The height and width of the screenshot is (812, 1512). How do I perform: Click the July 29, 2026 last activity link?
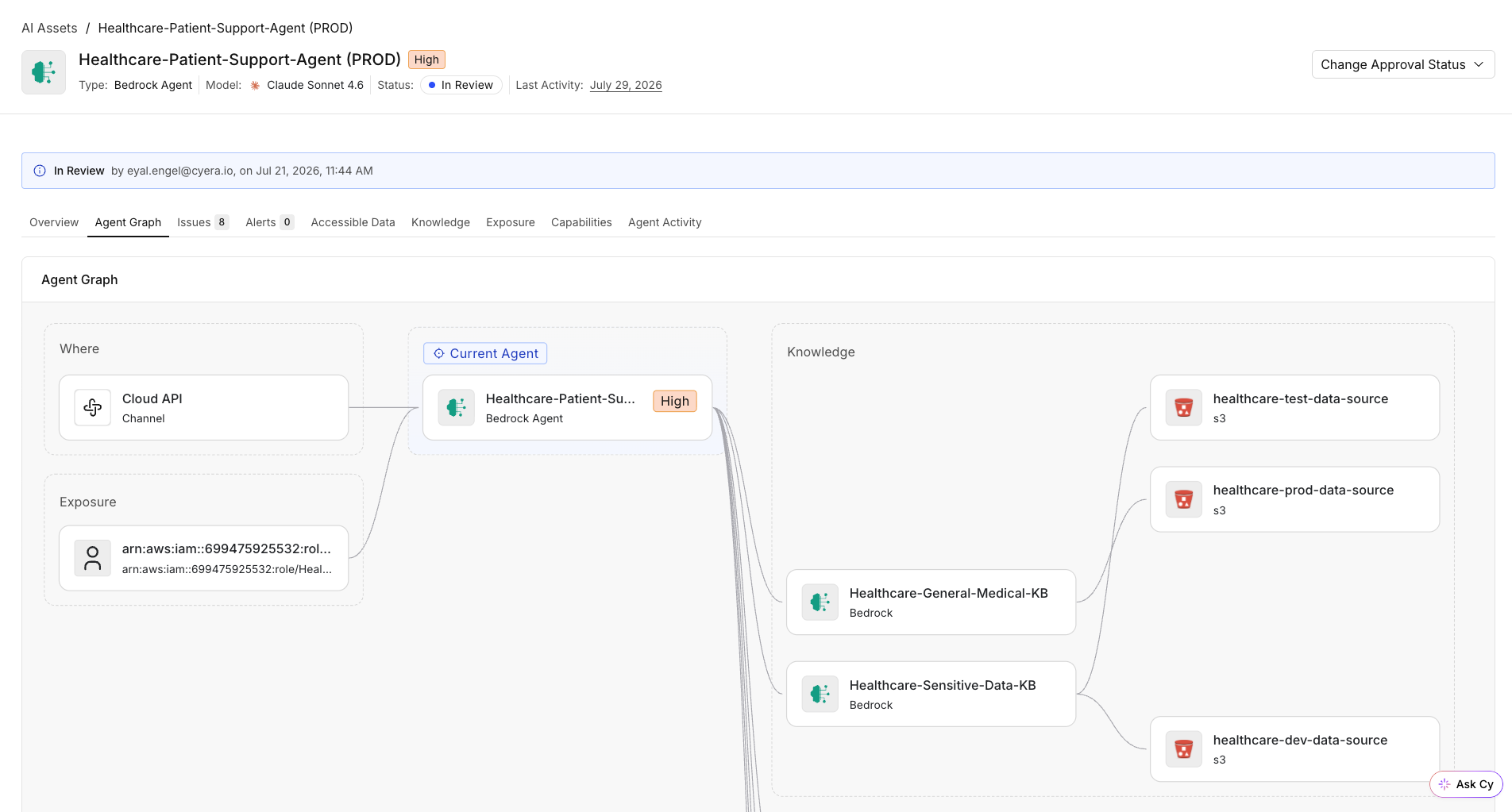pos(626,85)
